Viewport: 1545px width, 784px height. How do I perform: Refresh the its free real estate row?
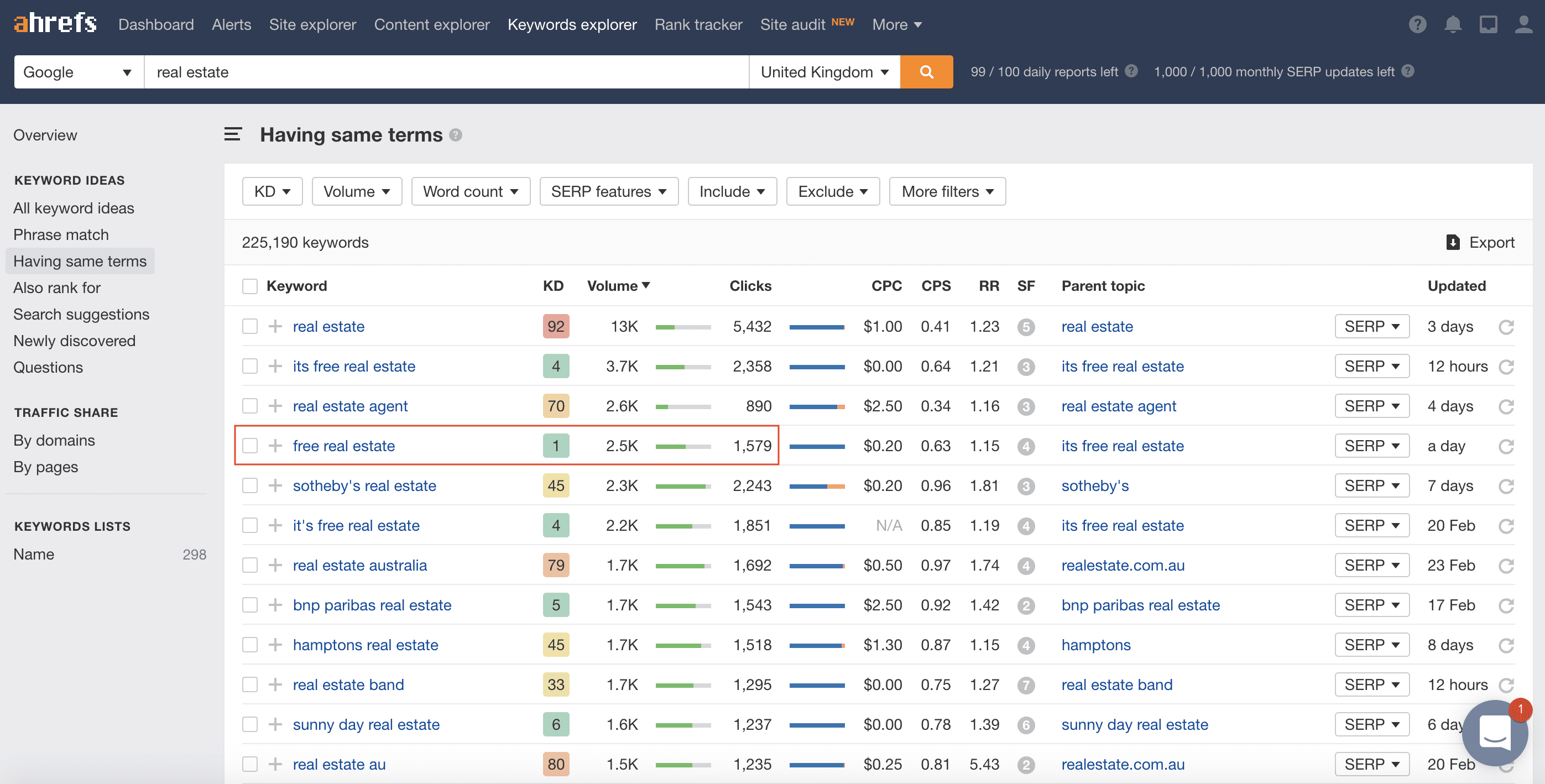(1506, 367)
